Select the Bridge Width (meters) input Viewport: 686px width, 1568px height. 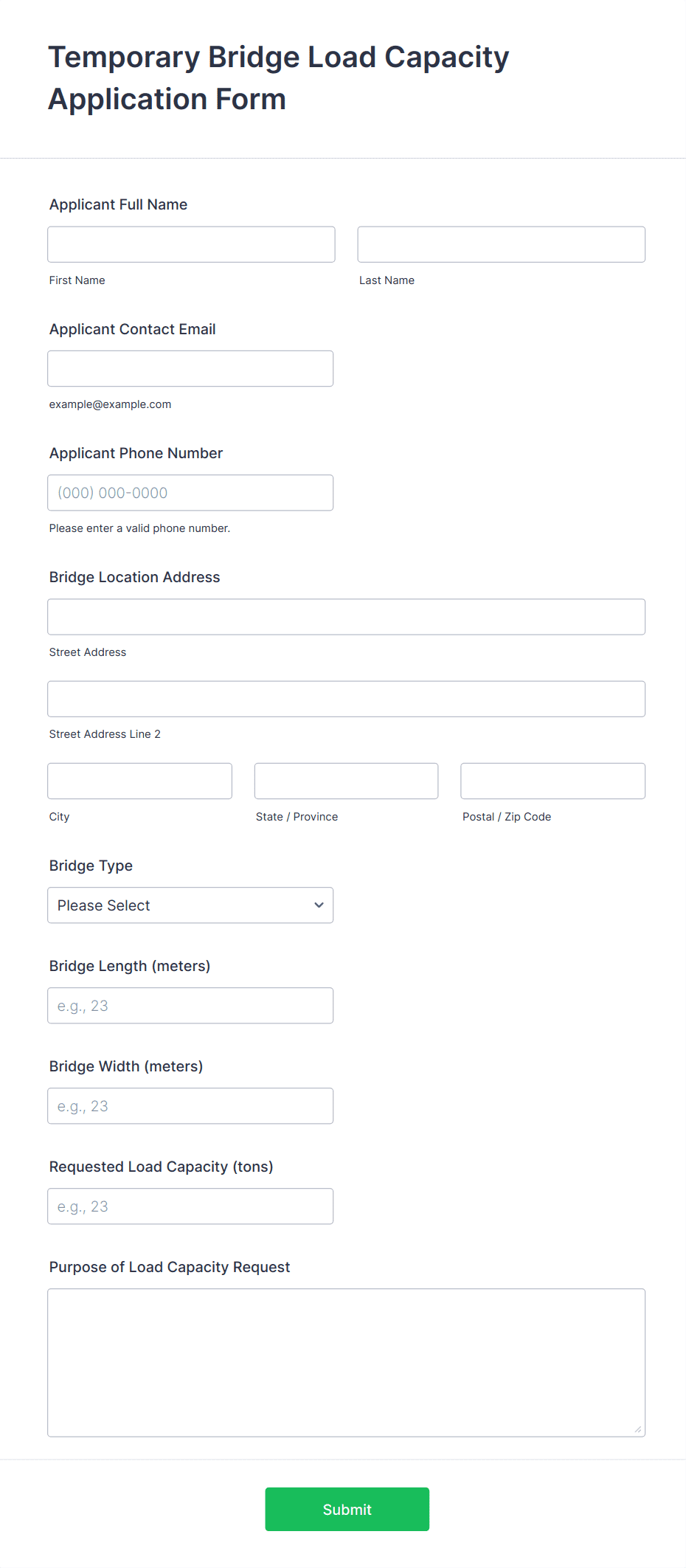[190, 1106]
